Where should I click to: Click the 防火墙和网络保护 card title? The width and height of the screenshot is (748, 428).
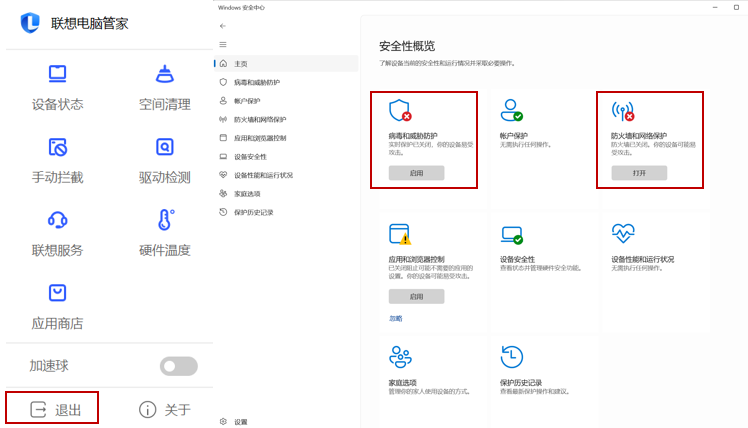tap(639, 136)
